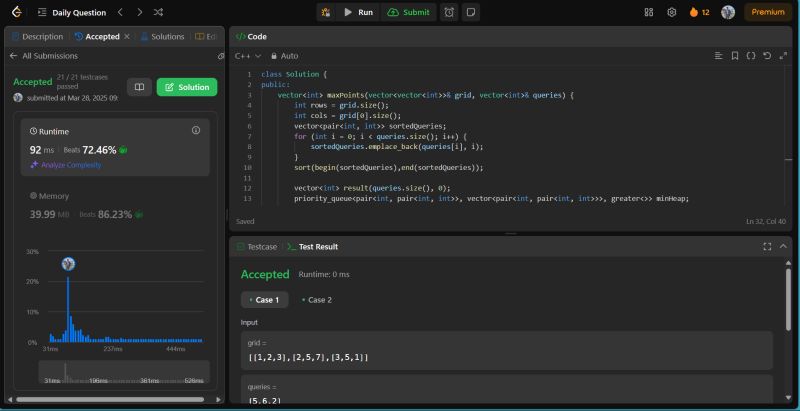Click the queries input value field
The image size is (800, 411).
(x=507, y=390)
